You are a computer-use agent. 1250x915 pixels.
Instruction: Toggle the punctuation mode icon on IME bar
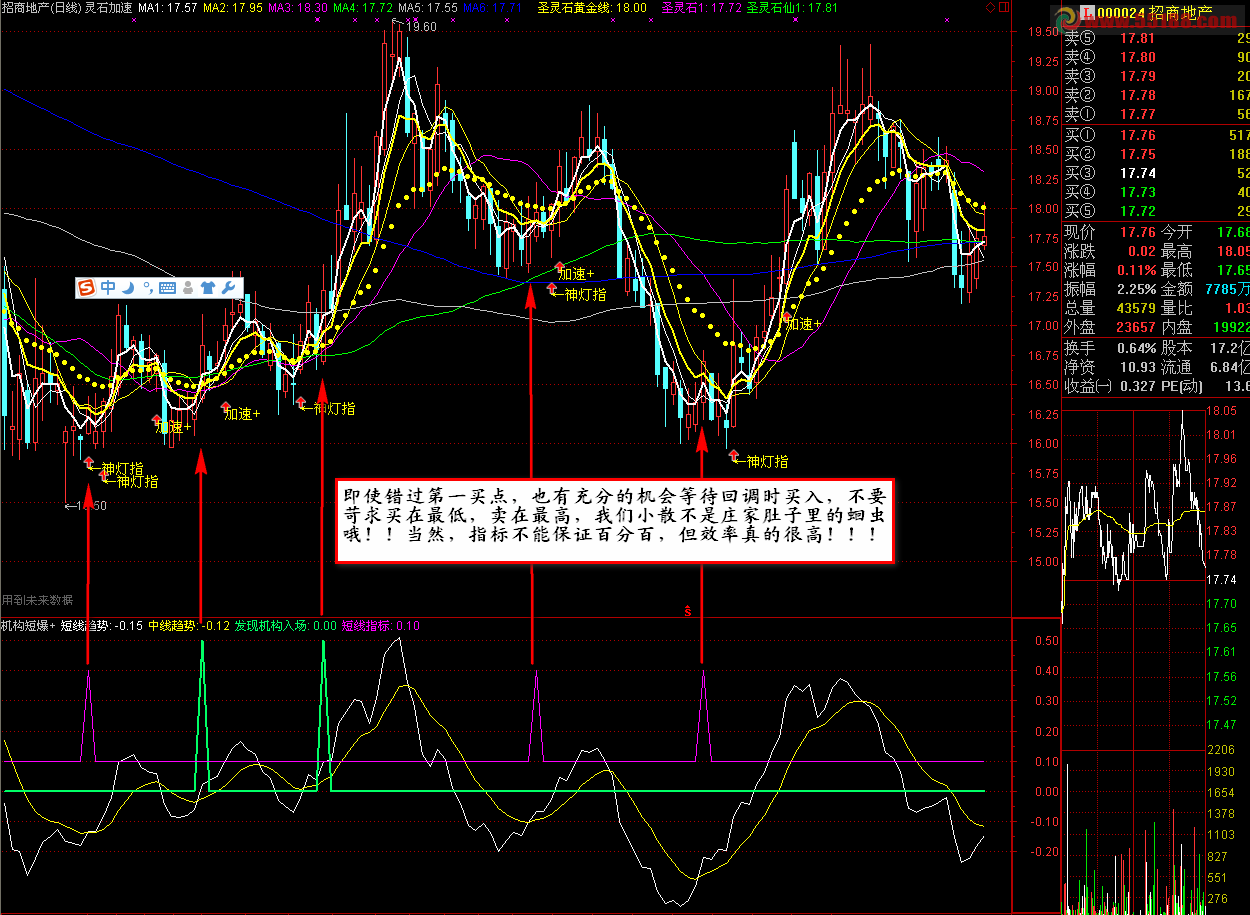click(147, 288)
